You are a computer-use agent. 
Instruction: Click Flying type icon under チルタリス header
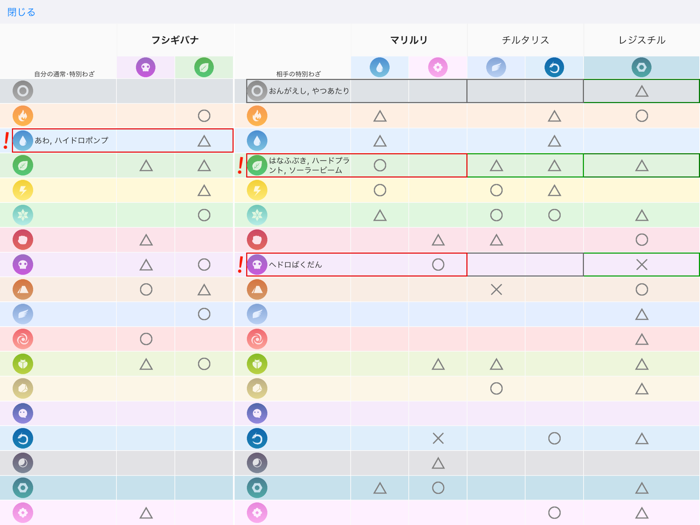(x=496, y=67)
